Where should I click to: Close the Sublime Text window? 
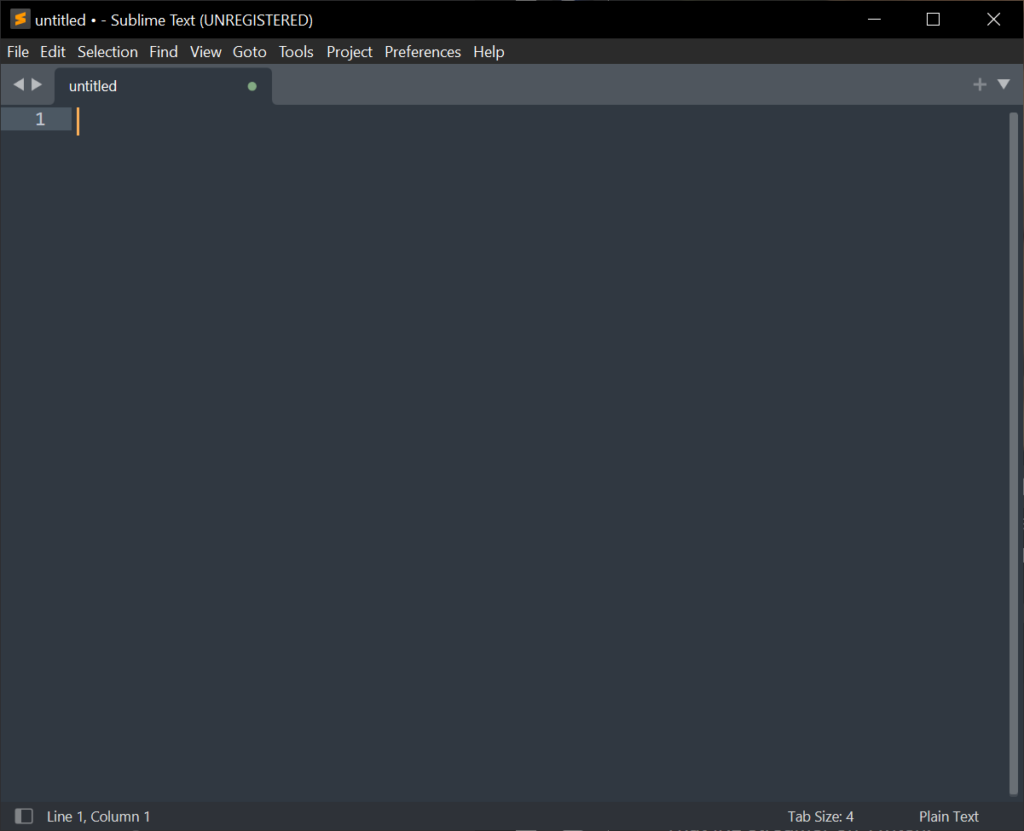coord(993,20)
